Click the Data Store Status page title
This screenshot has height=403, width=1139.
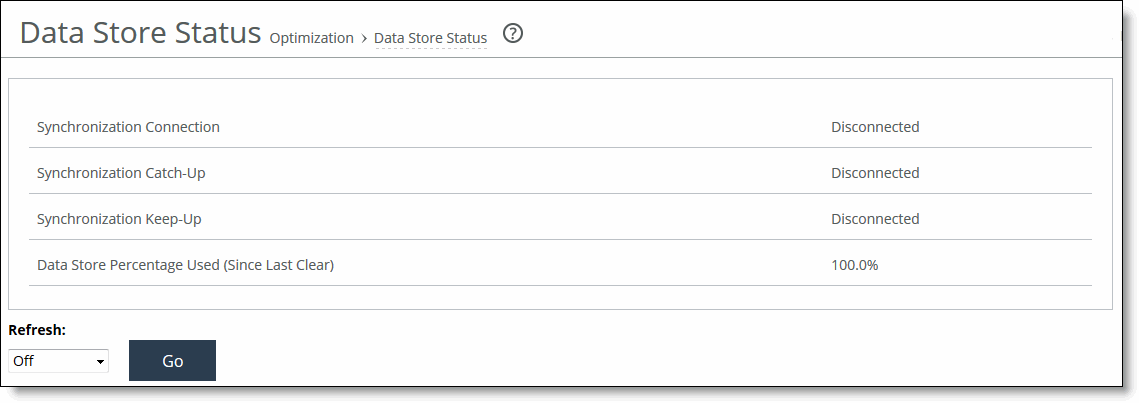coord(140,33)
